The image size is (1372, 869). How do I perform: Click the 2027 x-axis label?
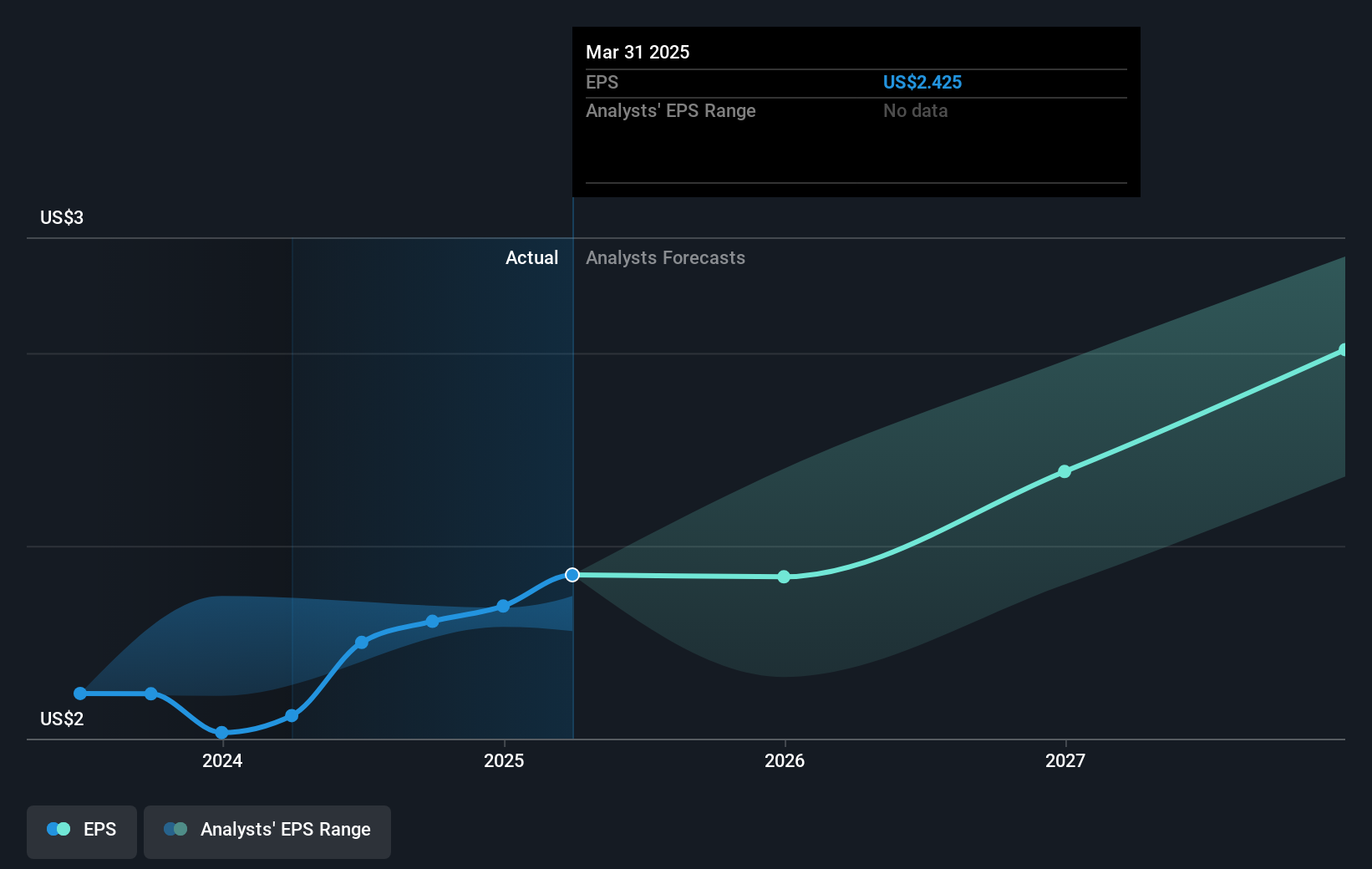click(x=1065, y=760)
